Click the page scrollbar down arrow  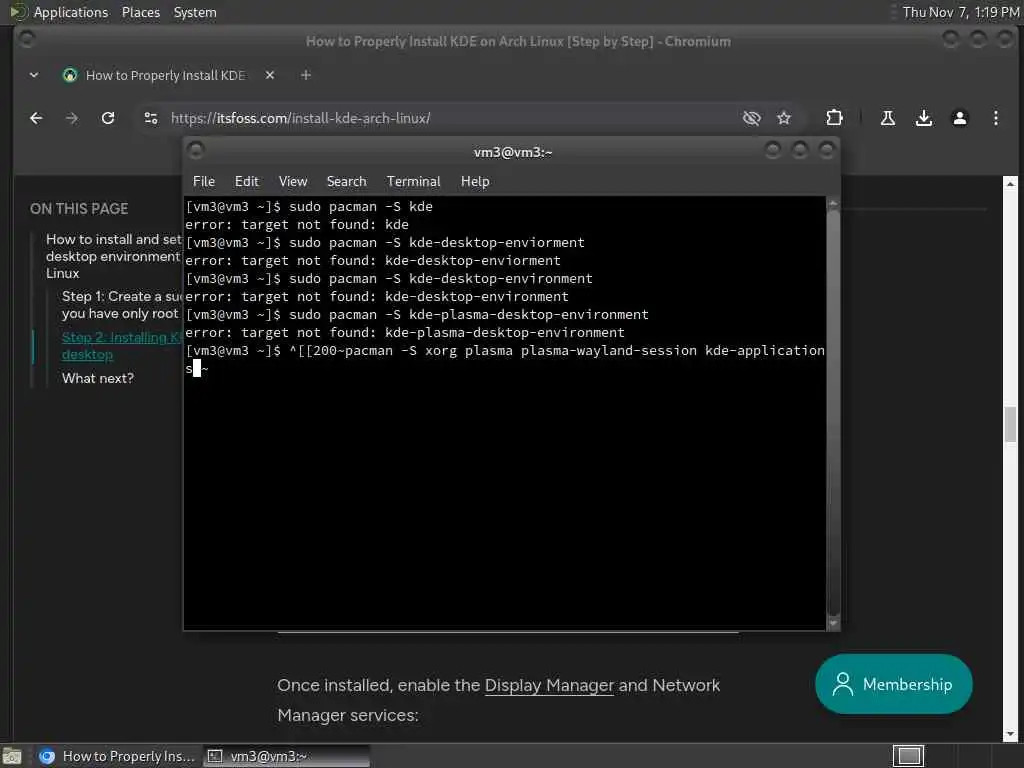point(1010,734)
